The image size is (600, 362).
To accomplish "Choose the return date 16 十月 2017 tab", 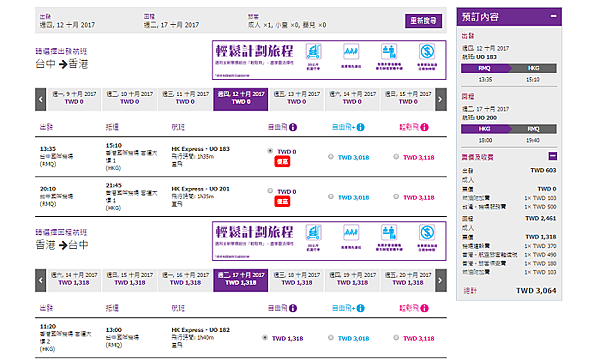I will (185, 280).
